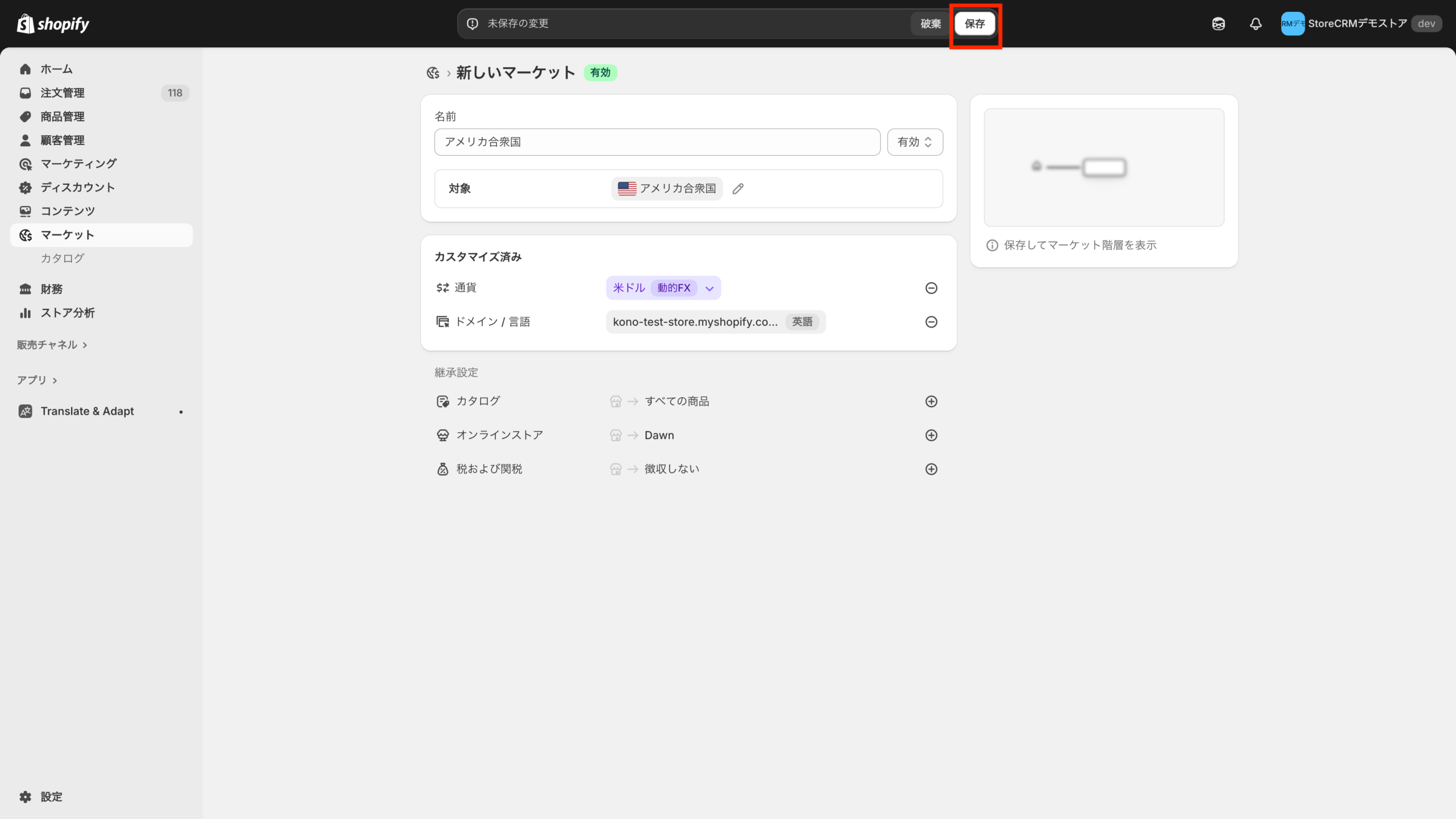Viewport: 1456px width, 819px height.
Task: Add taxes and duties customization plus icon
Action: (x=931, y=469)
